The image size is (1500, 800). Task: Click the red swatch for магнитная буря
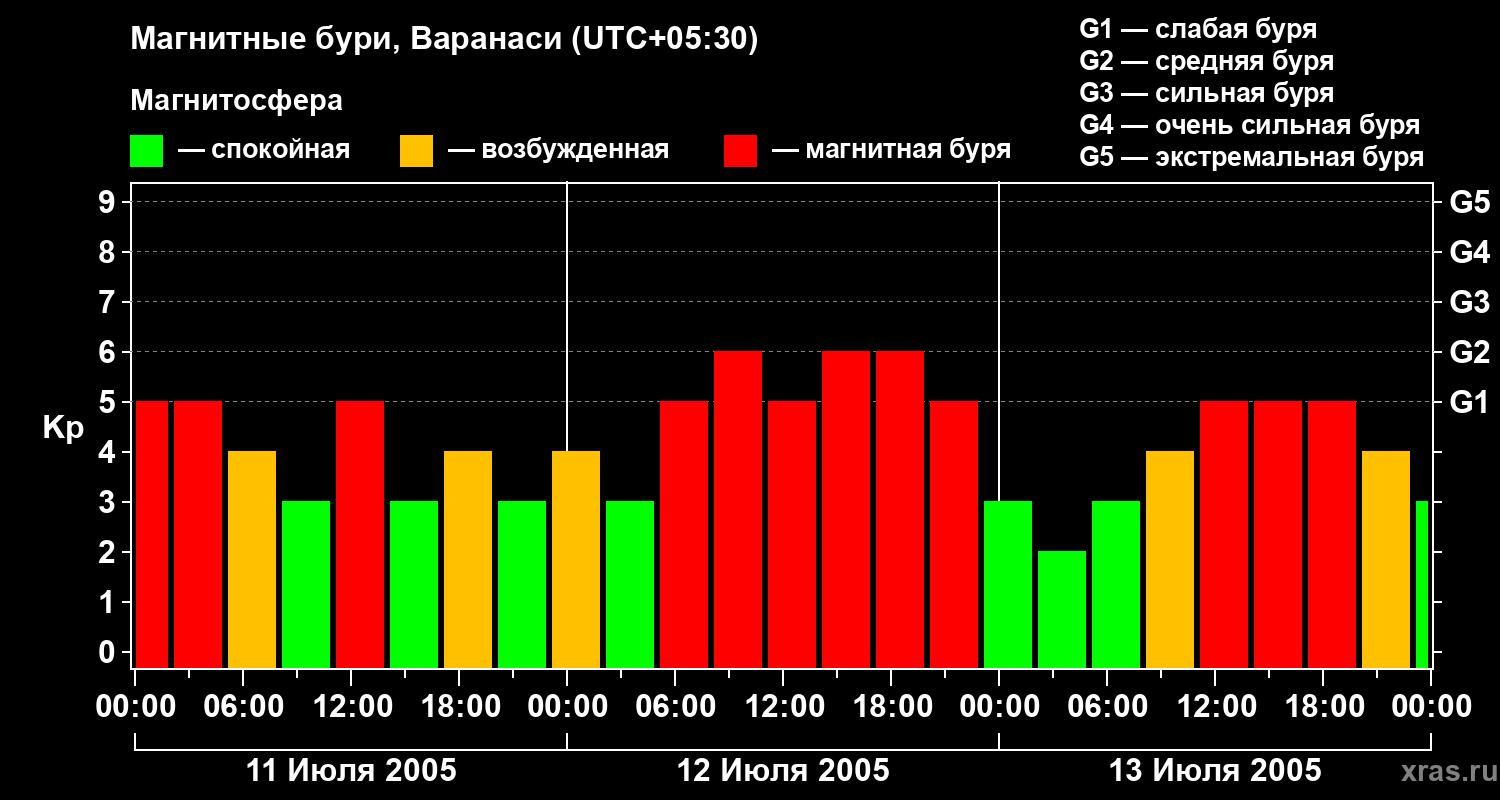(x=740, y=150)
